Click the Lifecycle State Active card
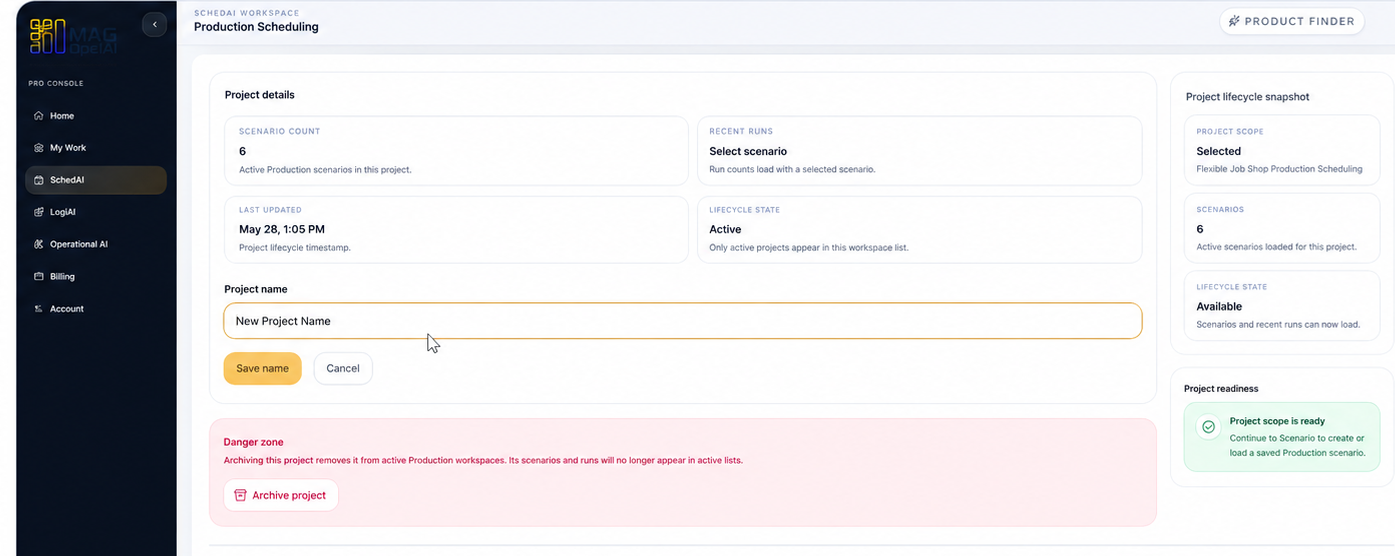The image size is (1395, 556). (x=920, y=229)
